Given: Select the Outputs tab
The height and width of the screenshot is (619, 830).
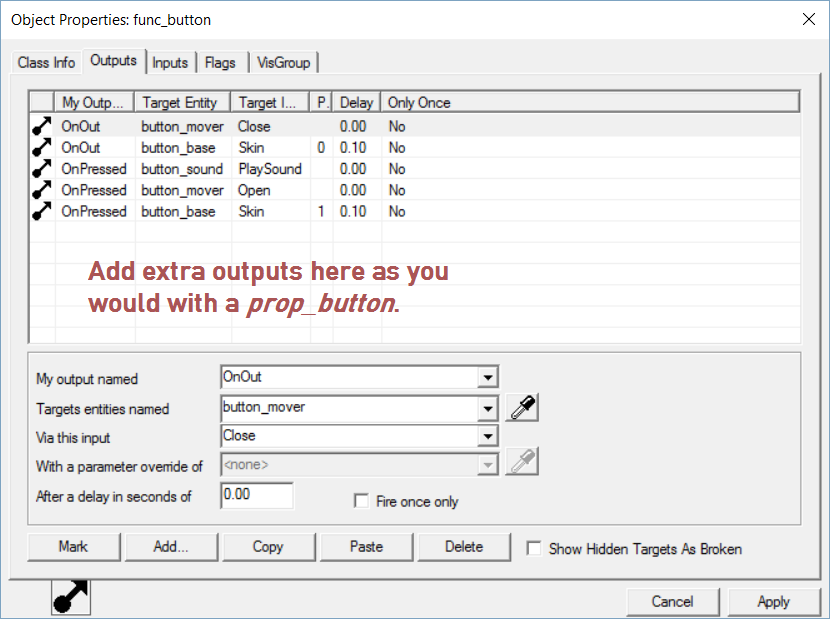Looking at the screenshot, I should [x=114, y=60].
